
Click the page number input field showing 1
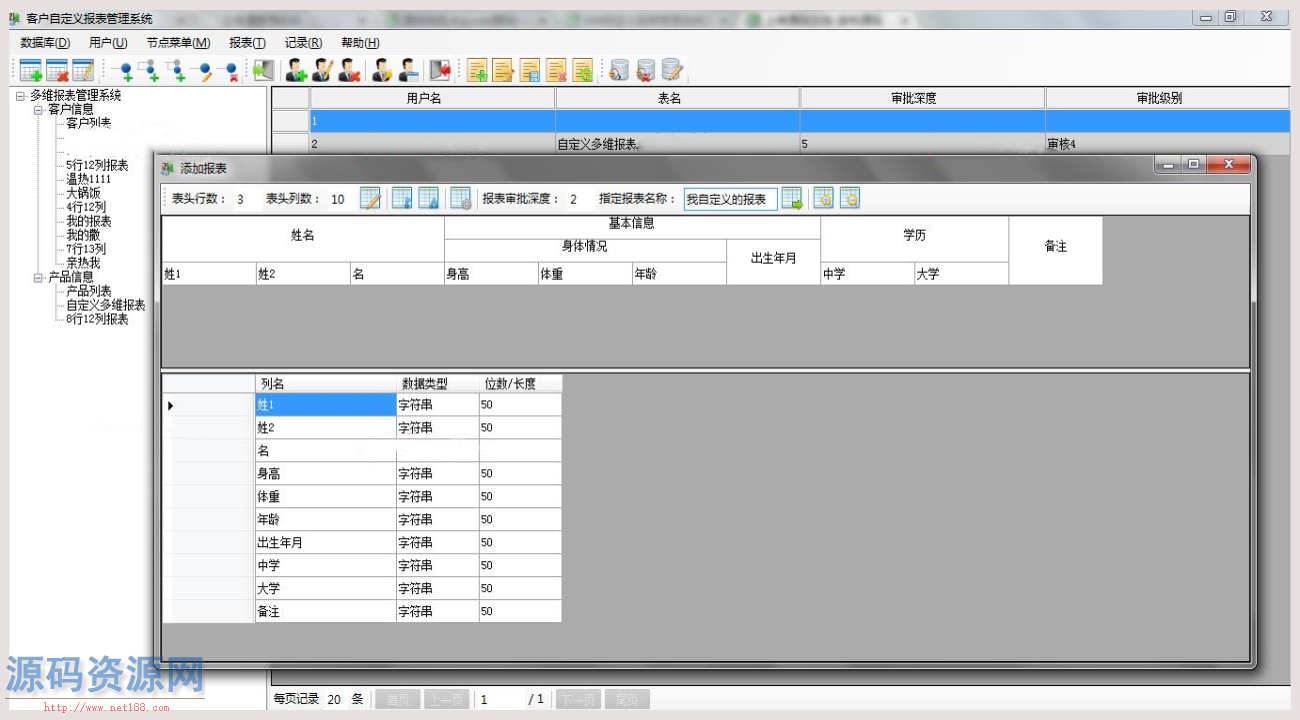tap(499, 700)
